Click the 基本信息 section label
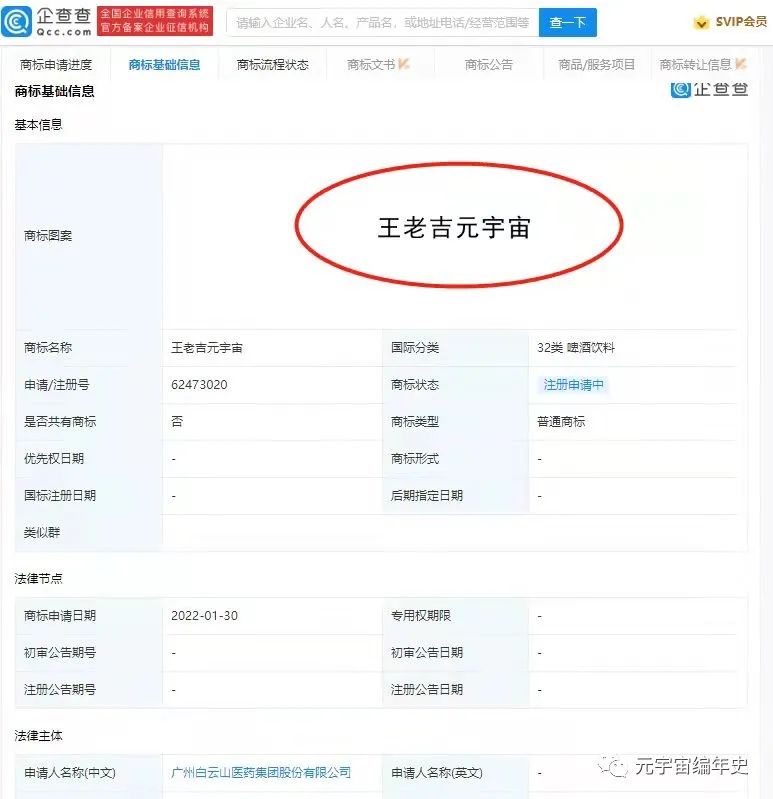This screenshot has width=773, height=799. click(38, 125)
